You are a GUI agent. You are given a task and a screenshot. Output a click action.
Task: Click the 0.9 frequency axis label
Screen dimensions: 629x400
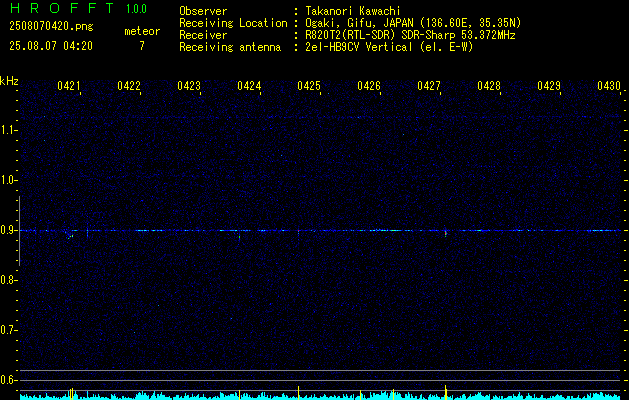(x=8, y=230)
